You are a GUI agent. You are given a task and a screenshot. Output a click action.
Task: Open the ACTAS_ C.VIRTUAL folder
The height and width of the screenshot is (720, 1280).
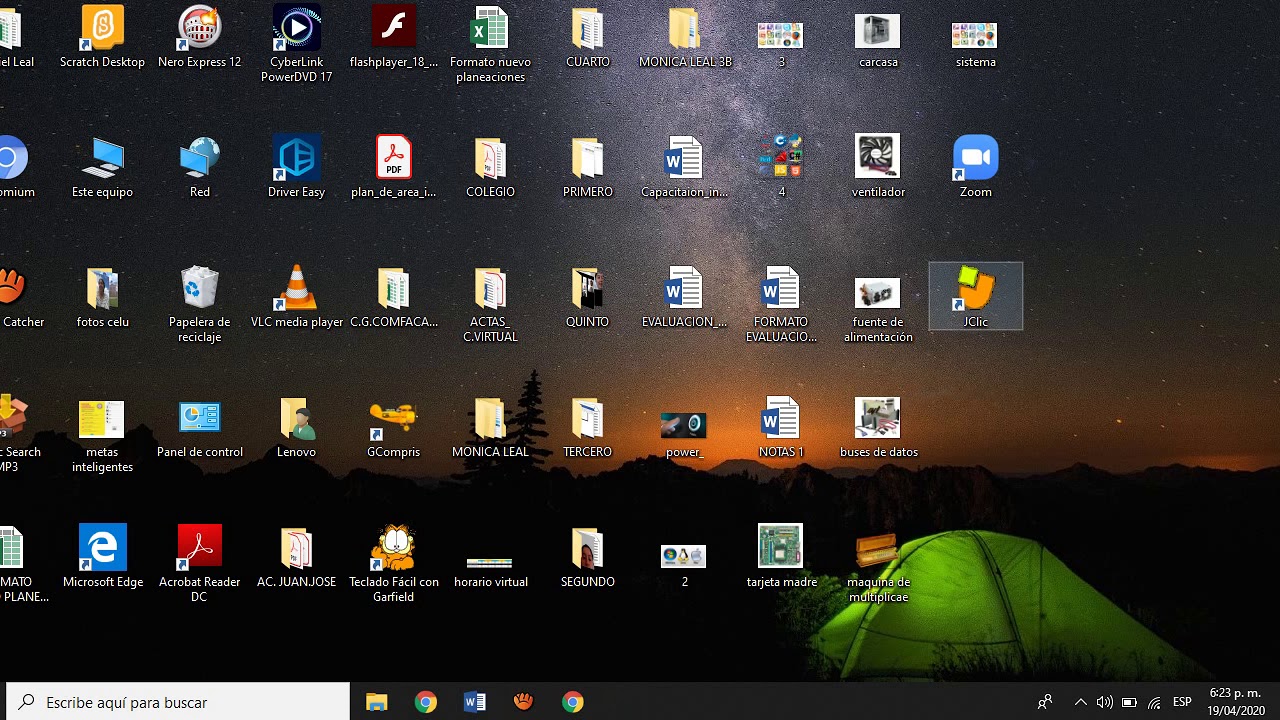click(490, 305)
